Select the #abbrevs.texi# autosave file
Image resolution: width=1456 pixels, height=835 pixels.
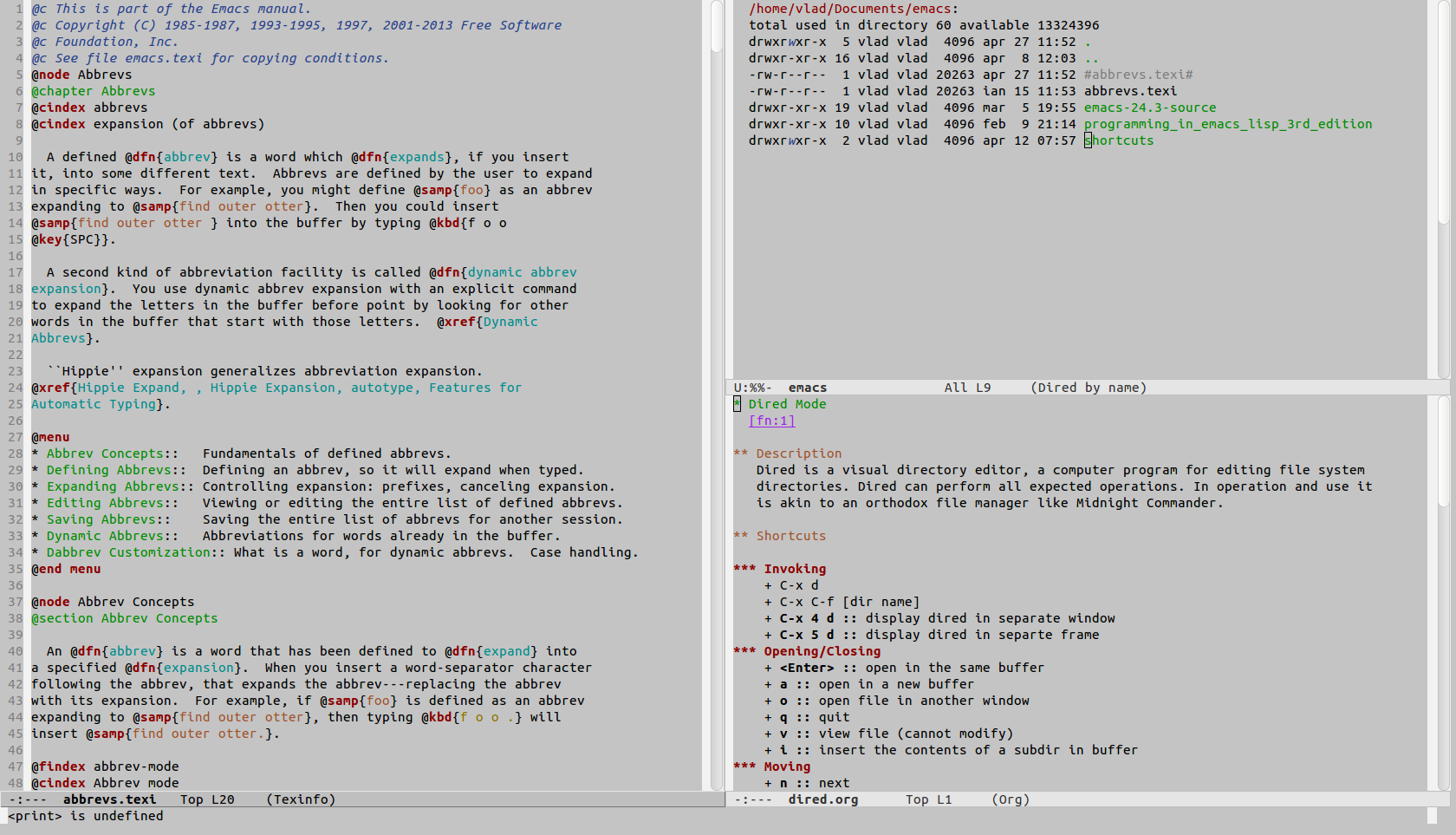click(1139, 75)
